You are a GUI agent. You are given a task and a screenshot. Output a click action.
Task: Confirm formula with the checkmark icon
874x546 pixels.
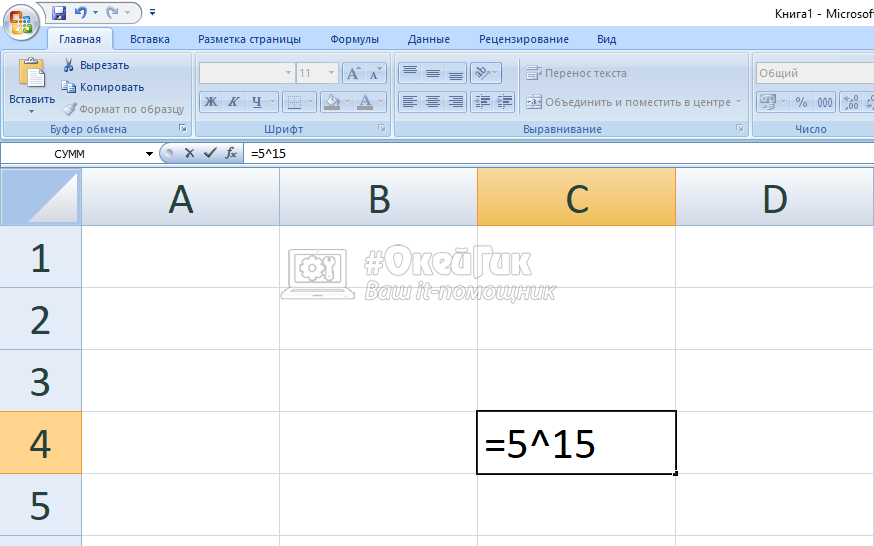(x=209, y=153)
